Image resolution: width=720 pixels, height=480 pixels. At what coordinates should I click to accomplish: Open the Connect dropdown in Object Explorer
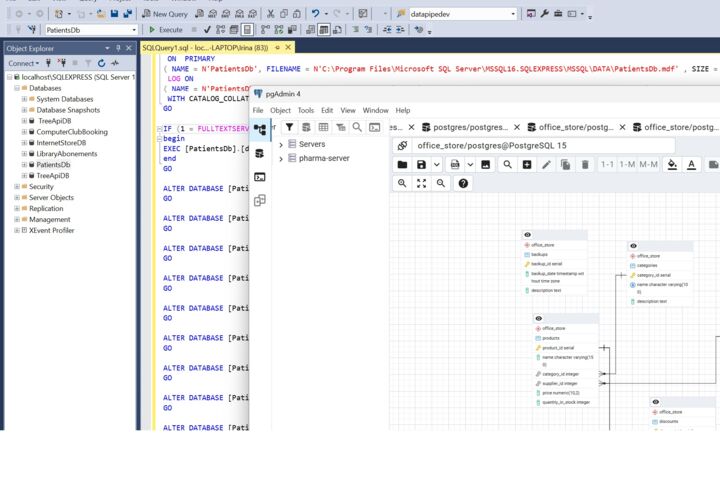click(x=23, y=63)
